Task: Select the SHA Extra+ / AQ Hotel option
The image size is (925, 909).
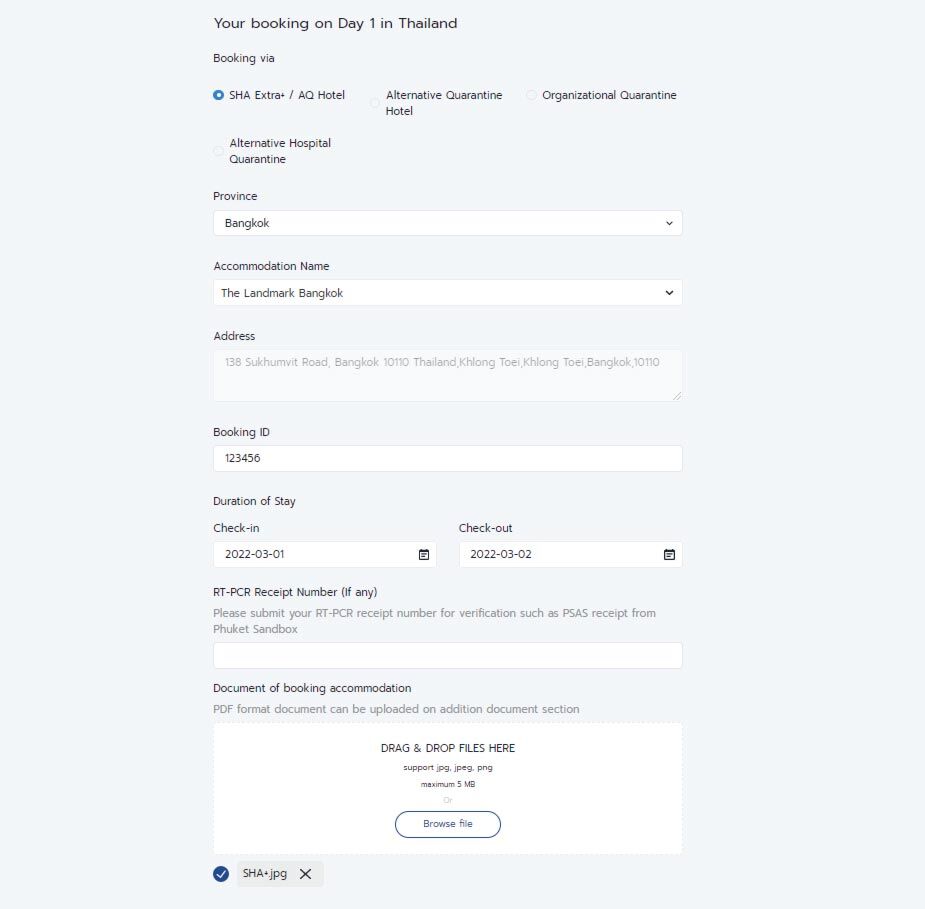Action: (219, 95)
